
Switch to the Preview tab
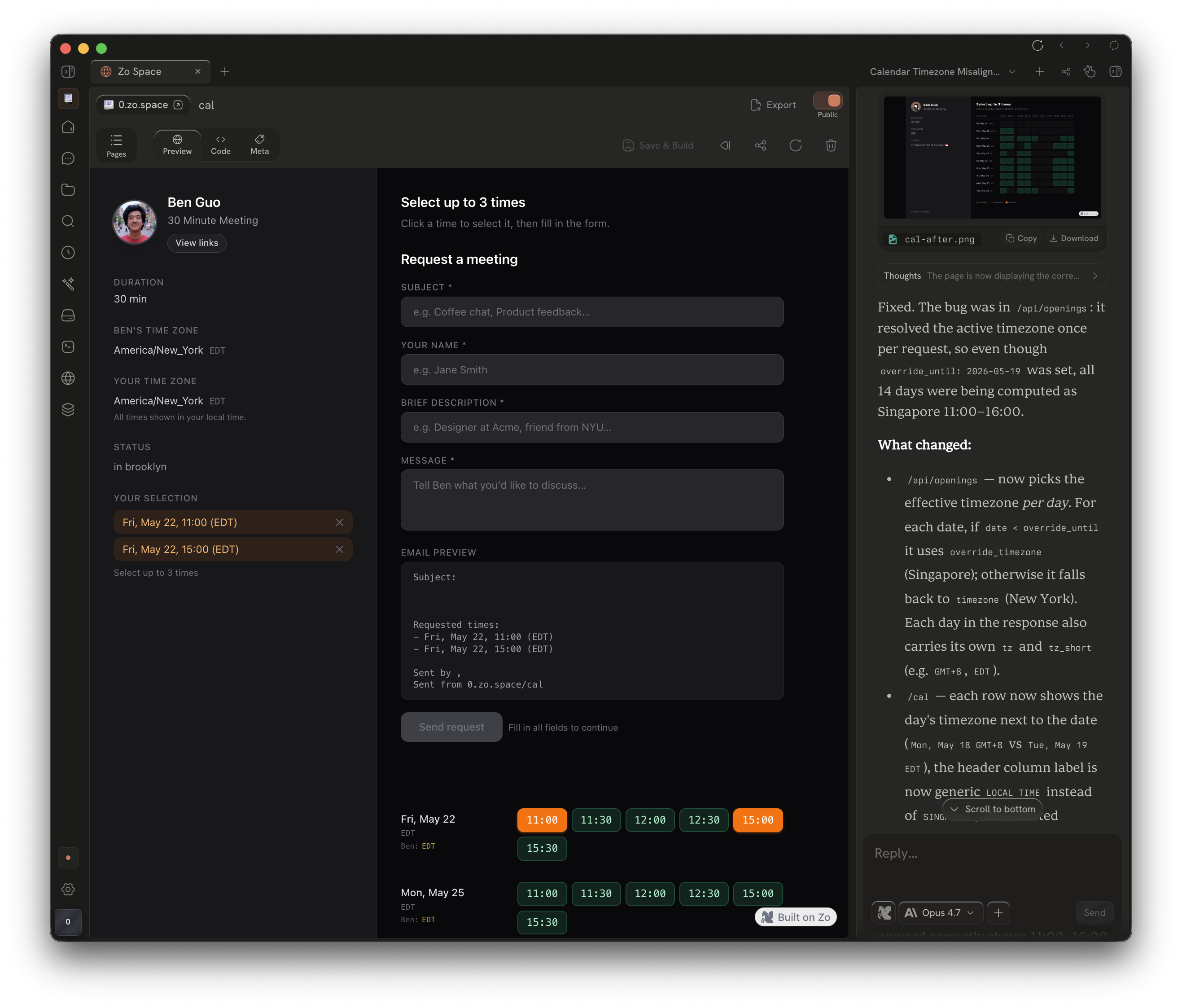(x=177, y=145)
